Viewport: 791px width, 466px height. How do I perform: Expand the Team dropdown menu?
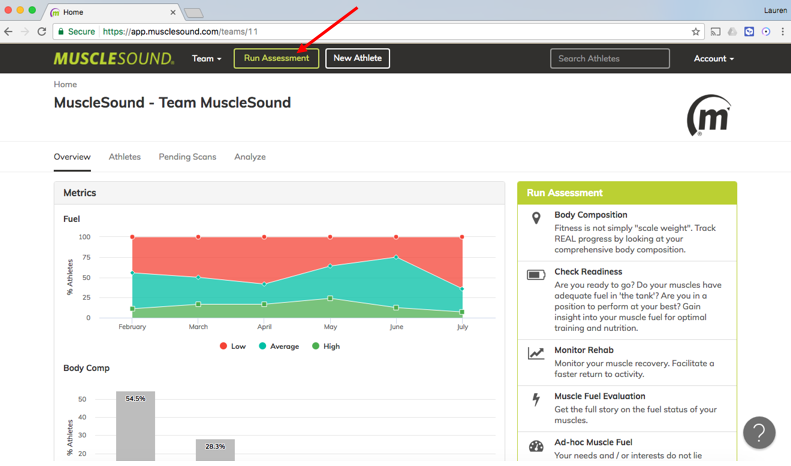(x=206, y=59)
